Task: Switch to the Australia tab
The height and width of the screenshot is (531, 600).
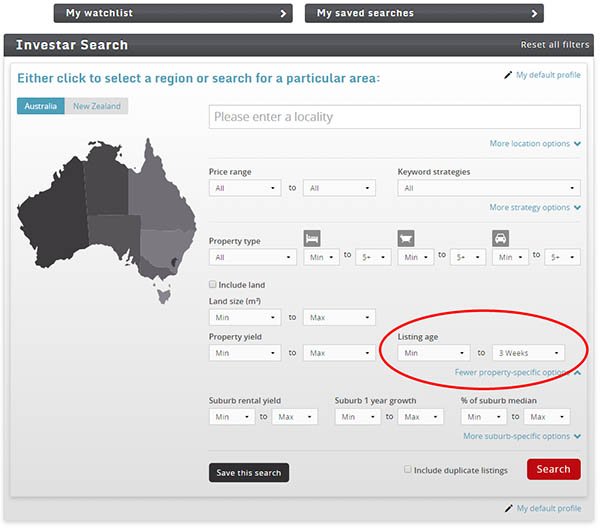Action: 41,106
